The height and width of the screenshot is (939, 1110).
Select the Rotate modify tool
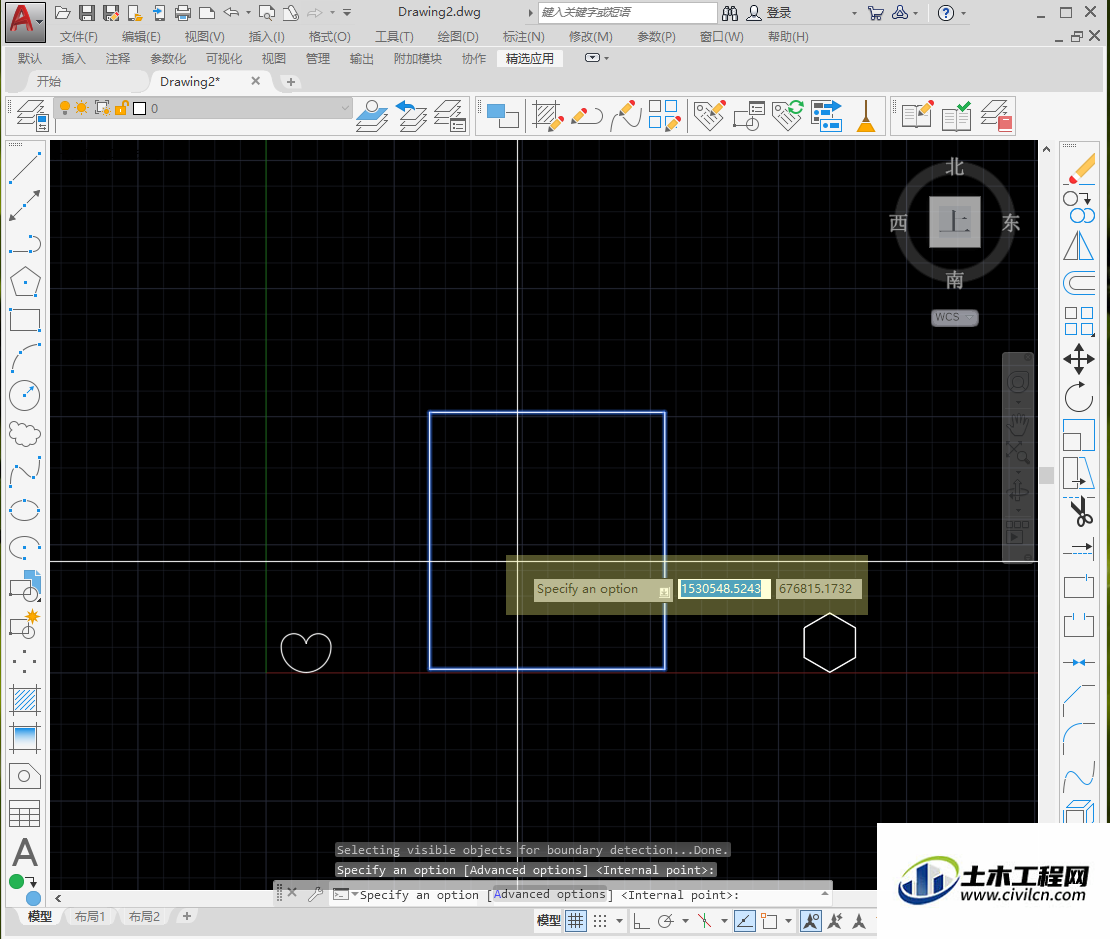(1079, 397)
